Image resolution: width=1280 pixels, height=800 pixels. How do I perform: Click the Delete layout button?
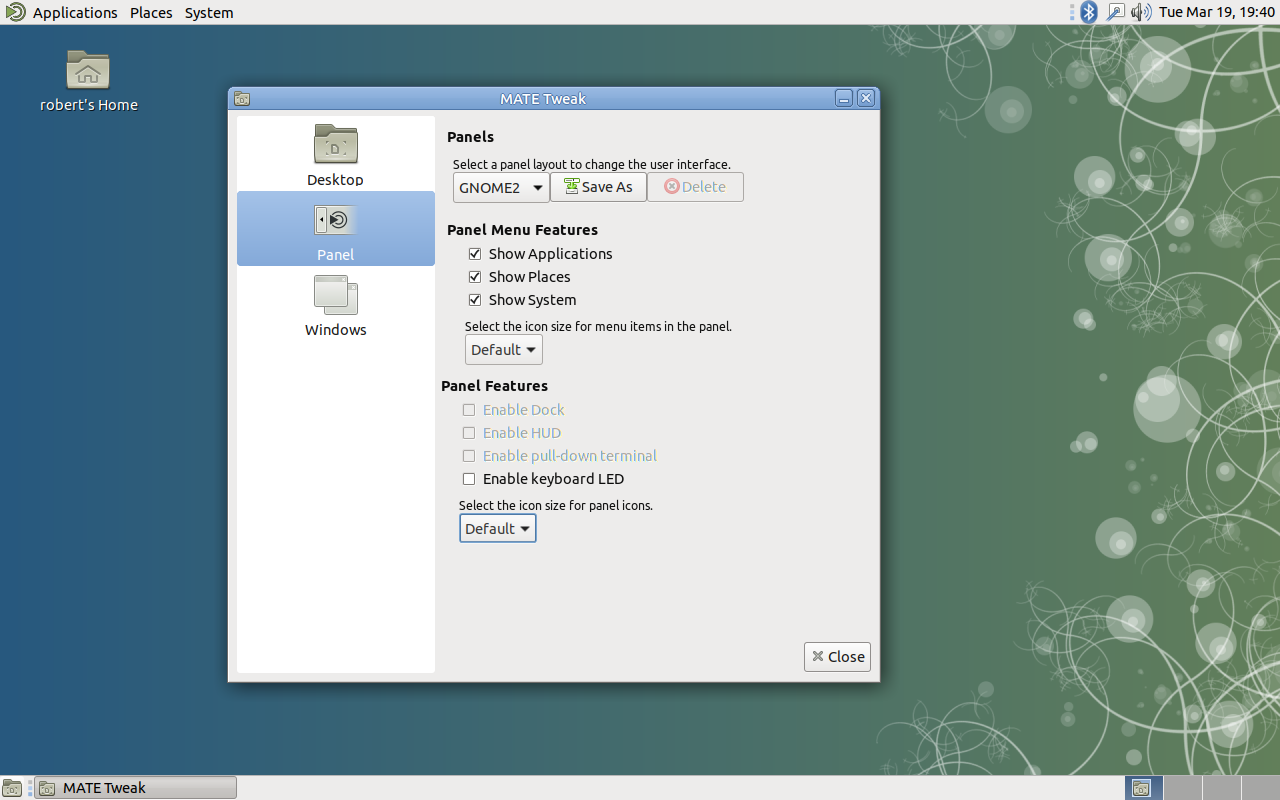click(x=695, y=187)
